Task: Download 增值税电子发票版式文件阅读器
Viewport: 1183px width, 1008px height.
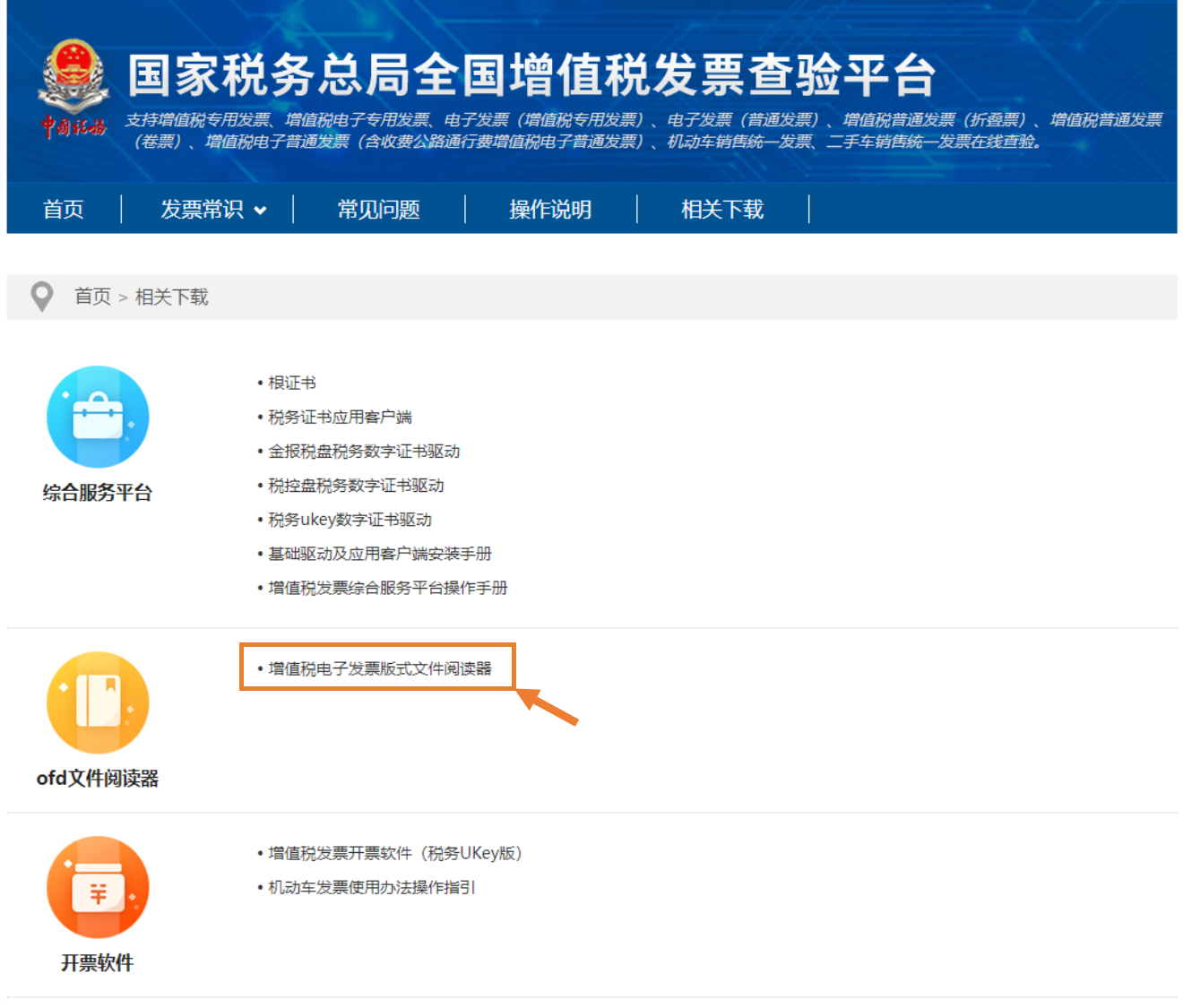Action: pyautogui.click(x=380, y=668)
